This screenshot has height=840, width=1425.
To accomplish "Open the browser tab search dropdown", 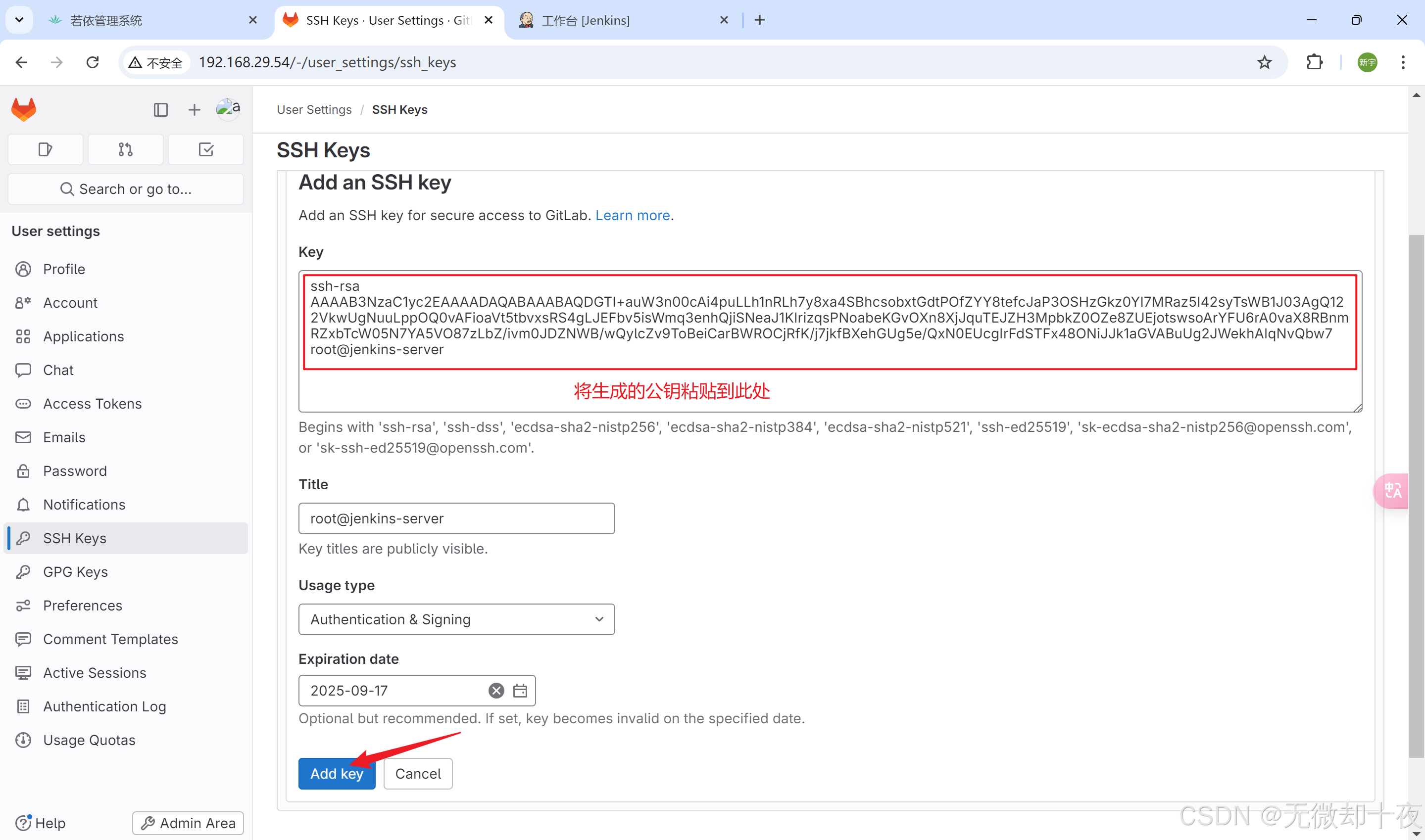I will (x=19, y=20).
